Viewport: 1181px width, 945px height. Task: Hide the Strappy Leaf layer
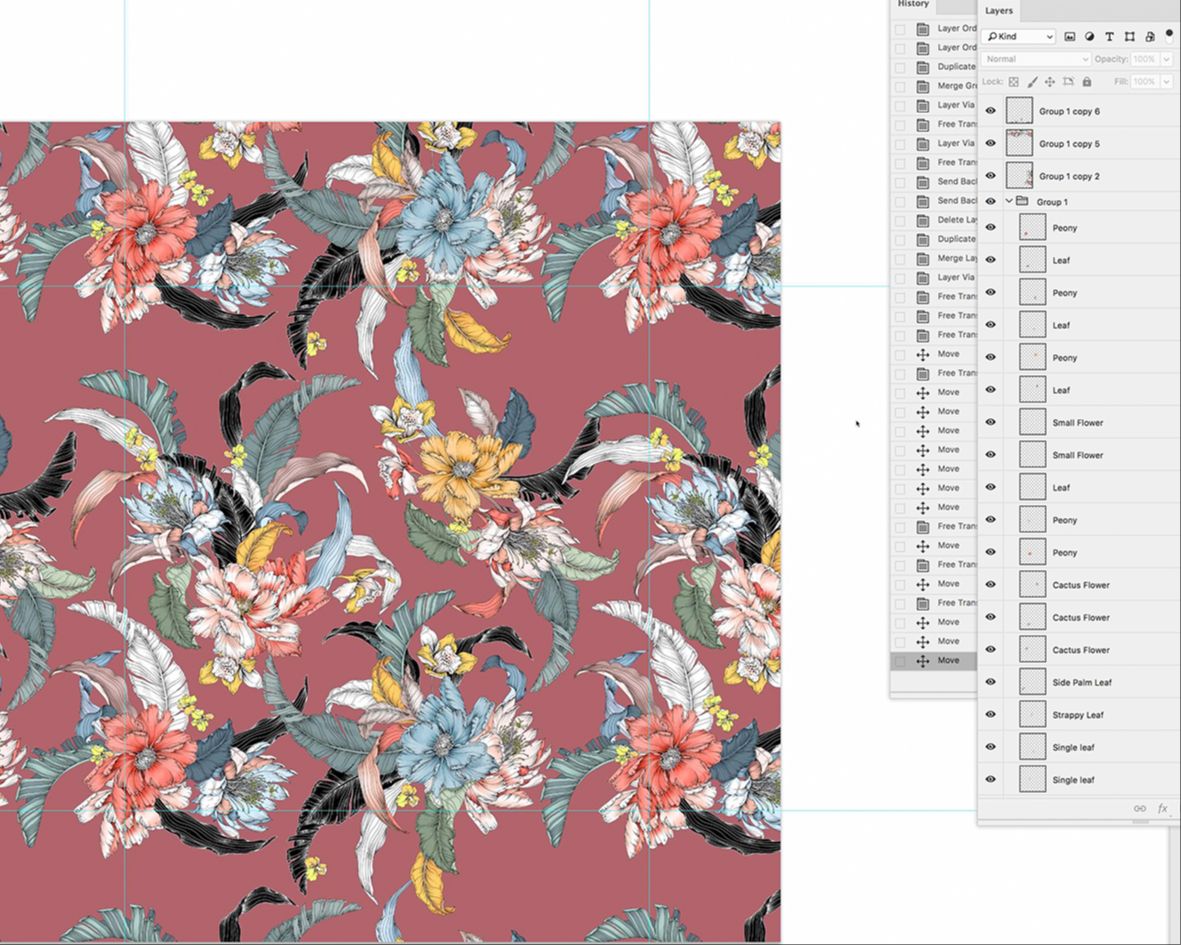coord(990,714)
